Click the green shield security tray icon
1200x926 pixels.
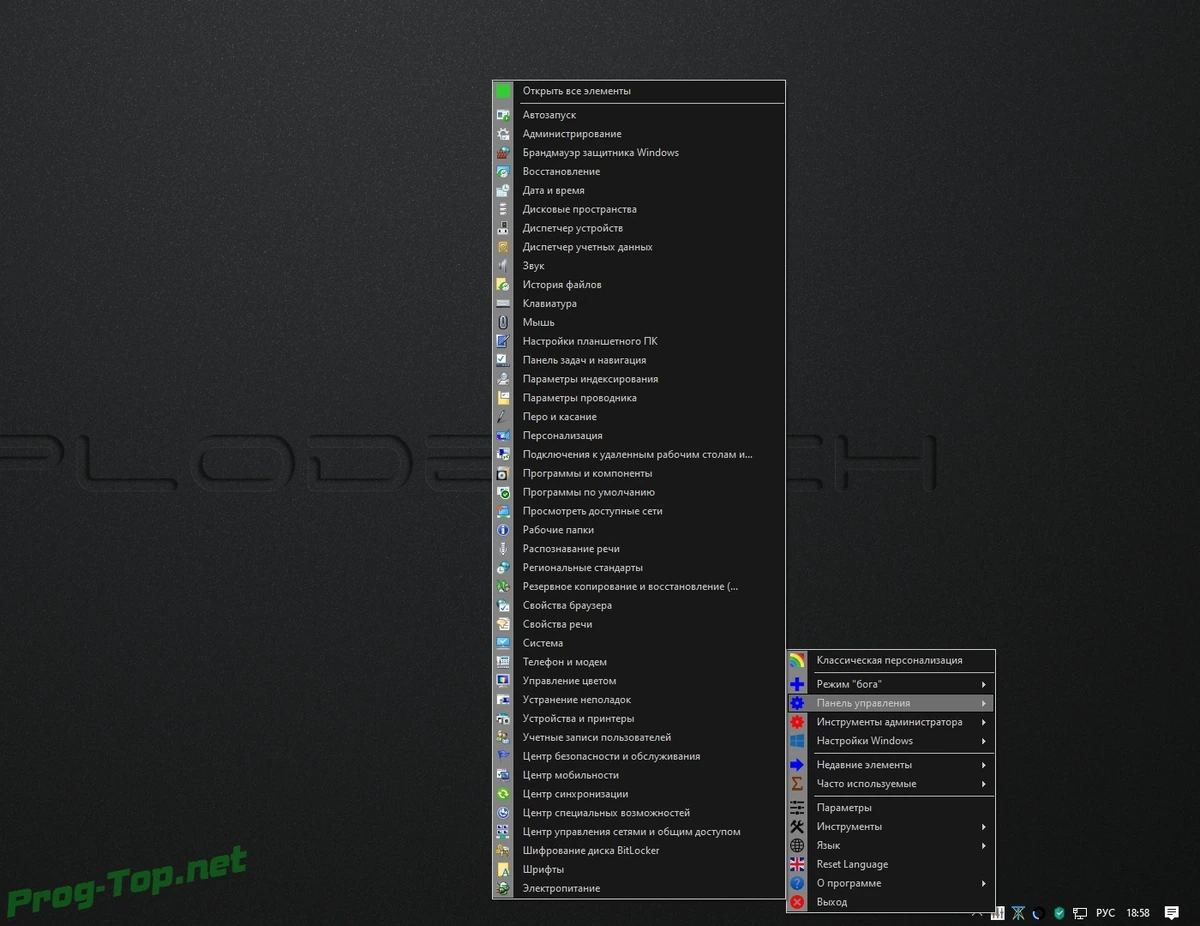[1059, 913]
